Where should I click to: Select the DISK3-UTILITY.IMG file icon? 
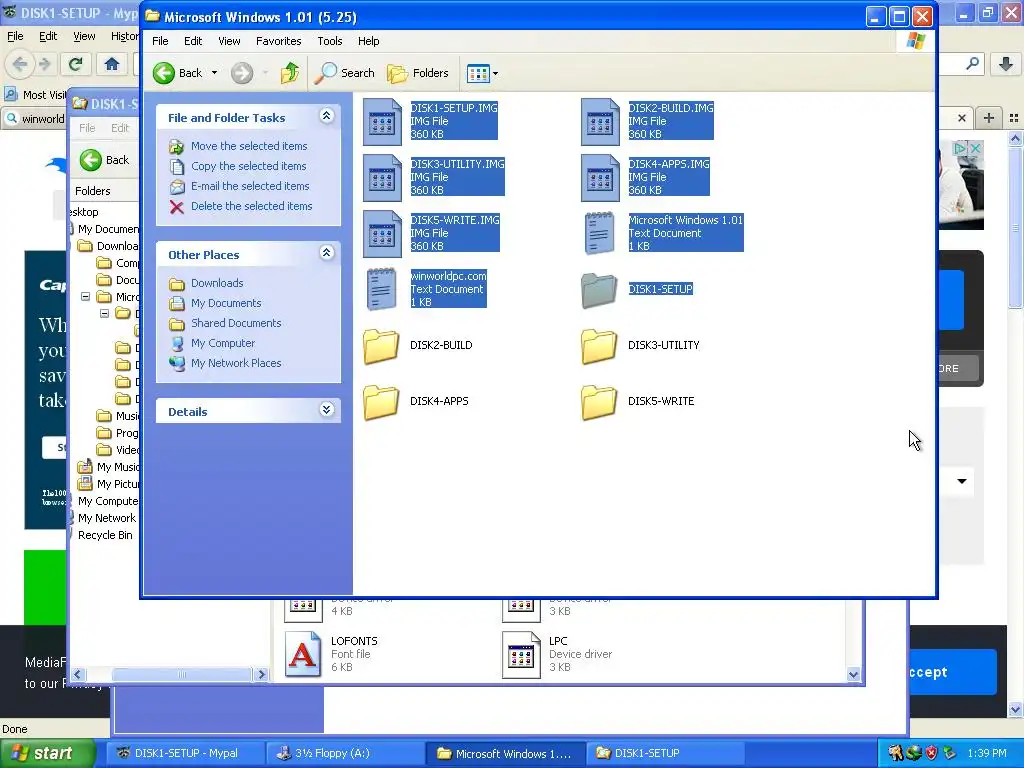click(x=382, y=178)
